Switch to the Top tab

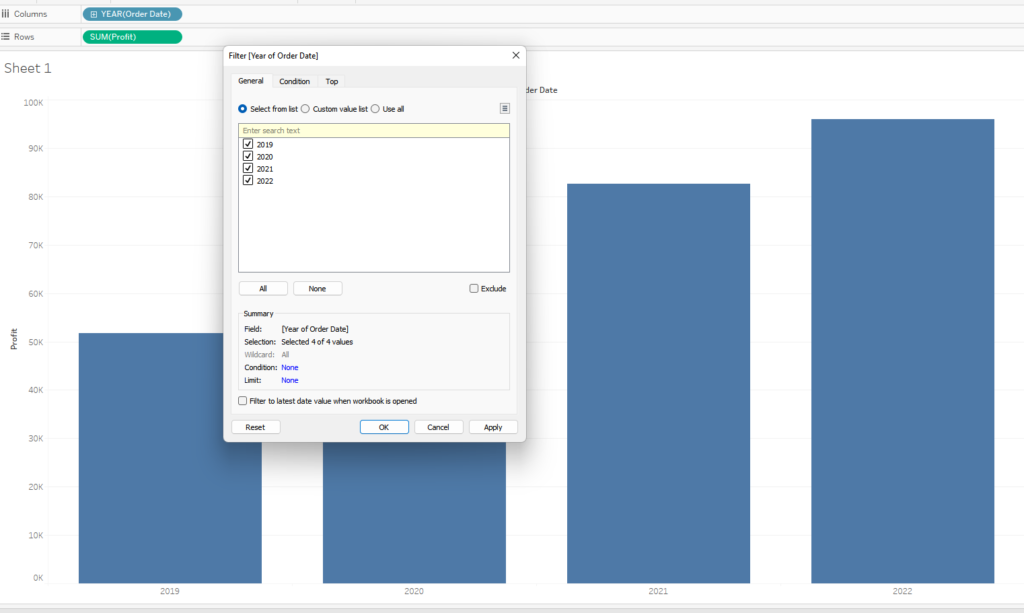click(x=332, y=82)
